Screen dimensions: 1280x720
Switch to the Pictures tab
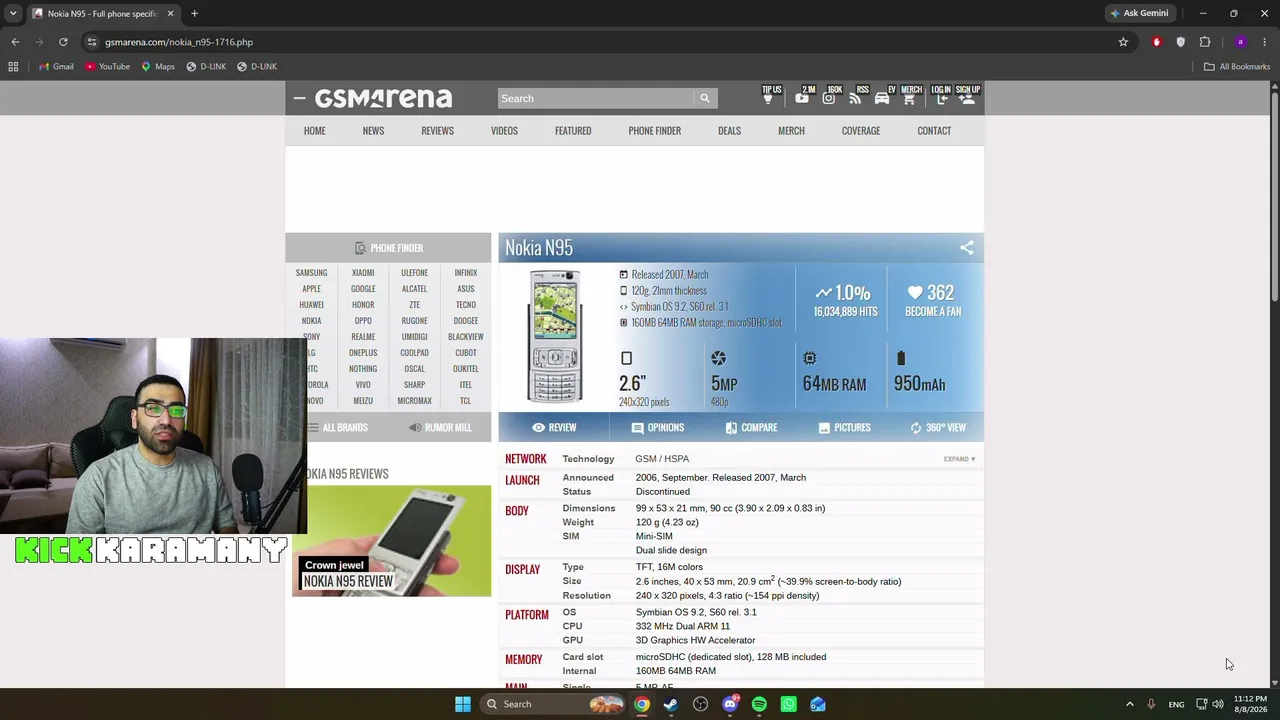click(x=845, y=428)
